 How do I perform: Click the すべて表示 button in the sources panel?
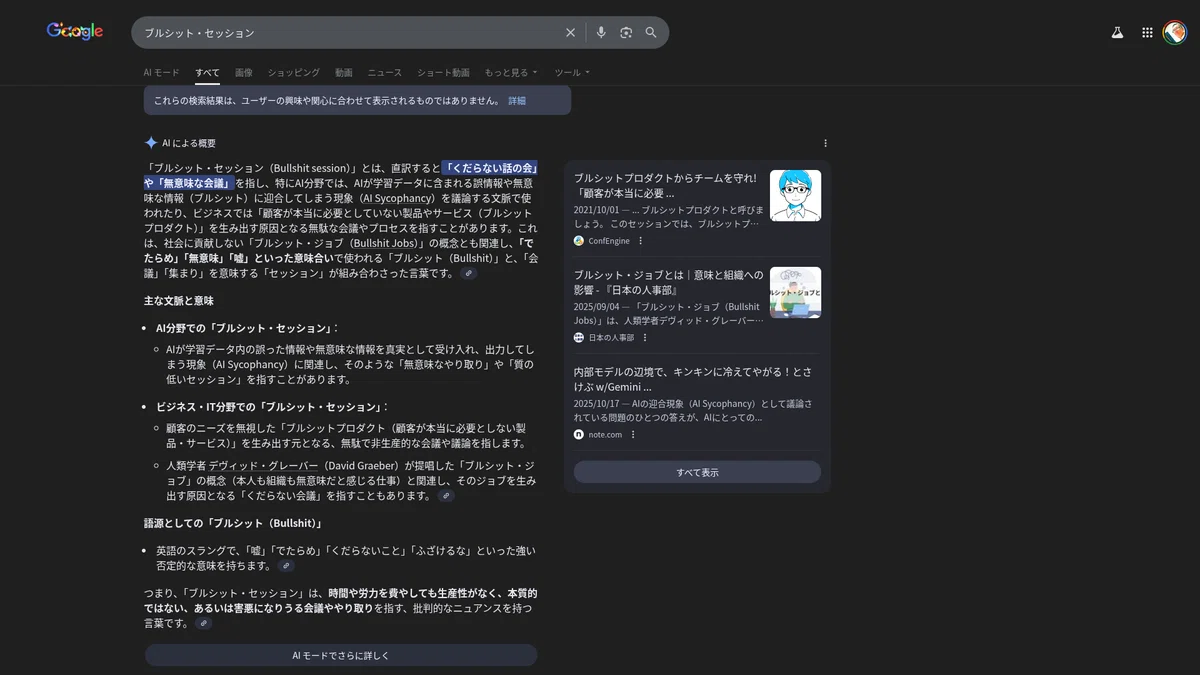click(697, 472)
